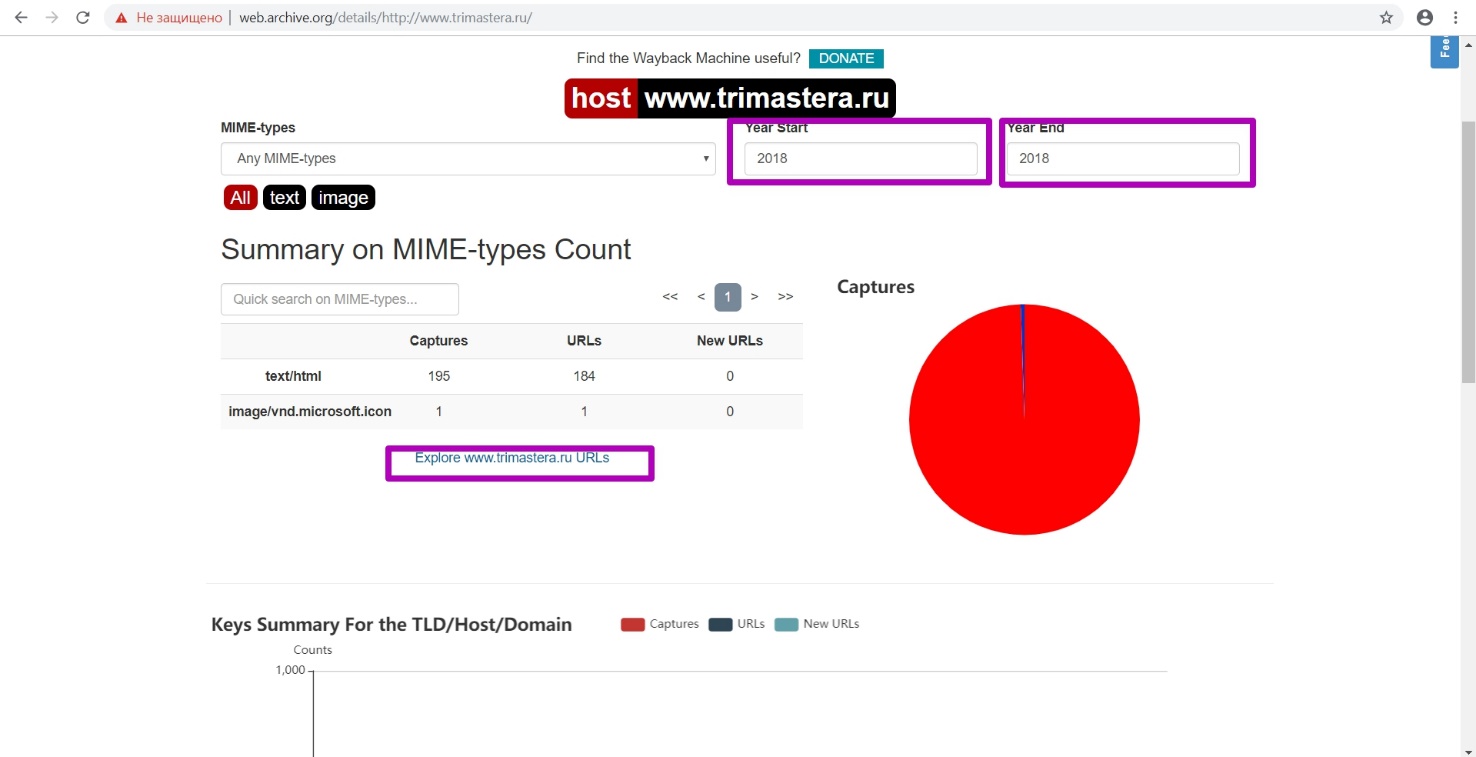Image resolution: width=1476 pixels, height=757 pixels.
Task: Reload the current page
Action: point(83,17)
